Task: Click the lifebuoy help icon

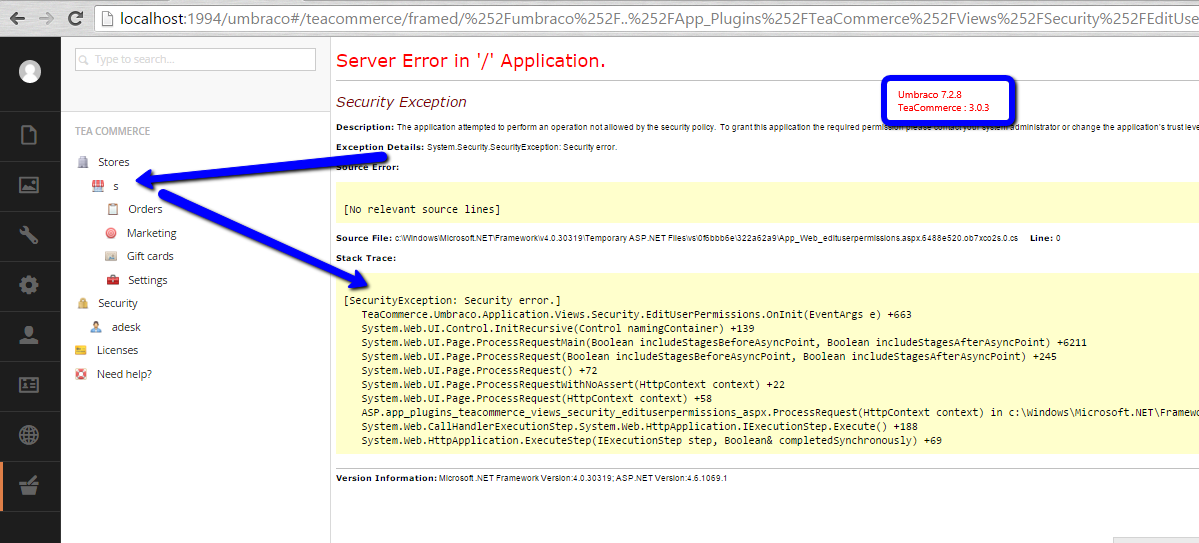Action: click(x=81, y=374)
